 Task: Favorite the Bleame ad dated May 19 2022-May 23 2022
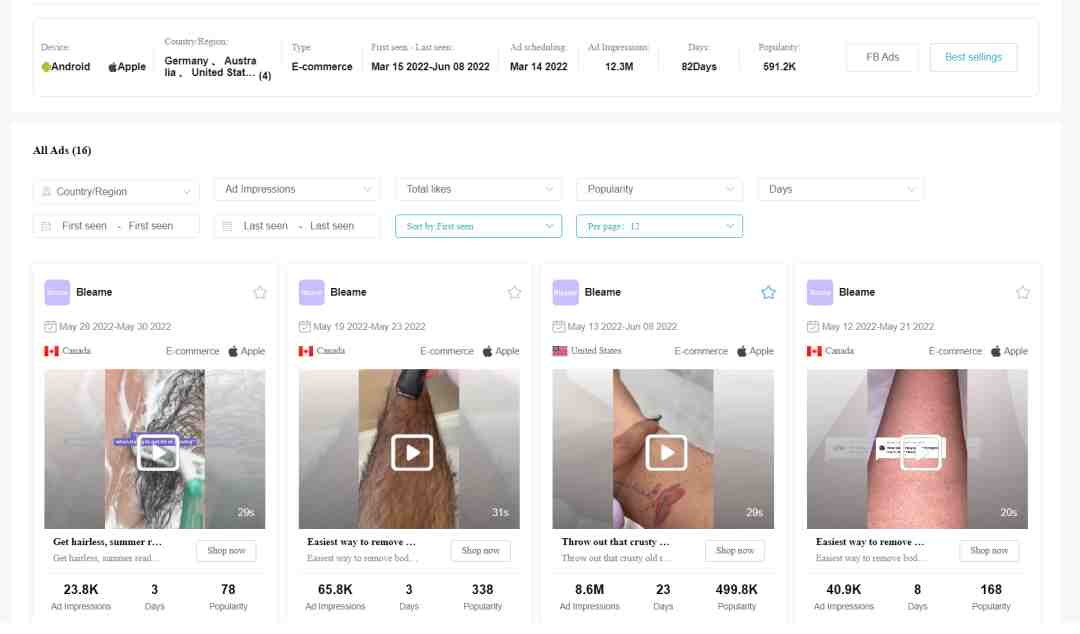click(x=514, y=292)
